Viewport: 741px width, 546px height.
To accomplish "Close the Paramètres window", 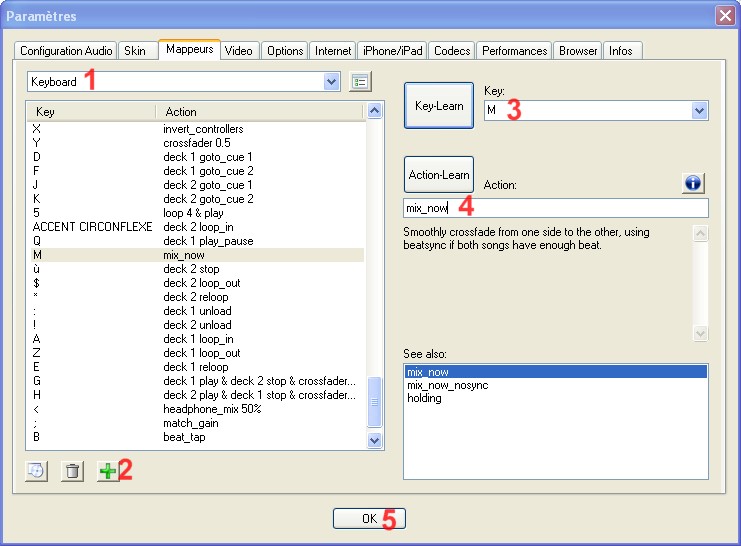I will pos(725,16).
